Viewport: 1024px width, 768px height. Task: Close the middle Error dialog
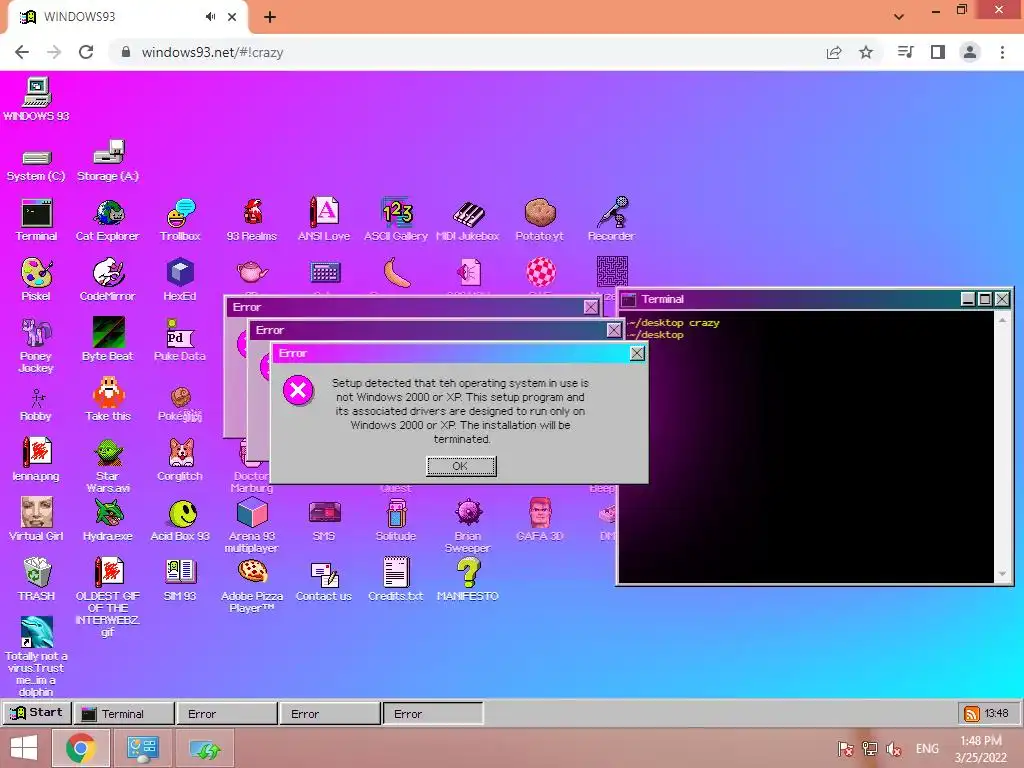click(614, 330)
